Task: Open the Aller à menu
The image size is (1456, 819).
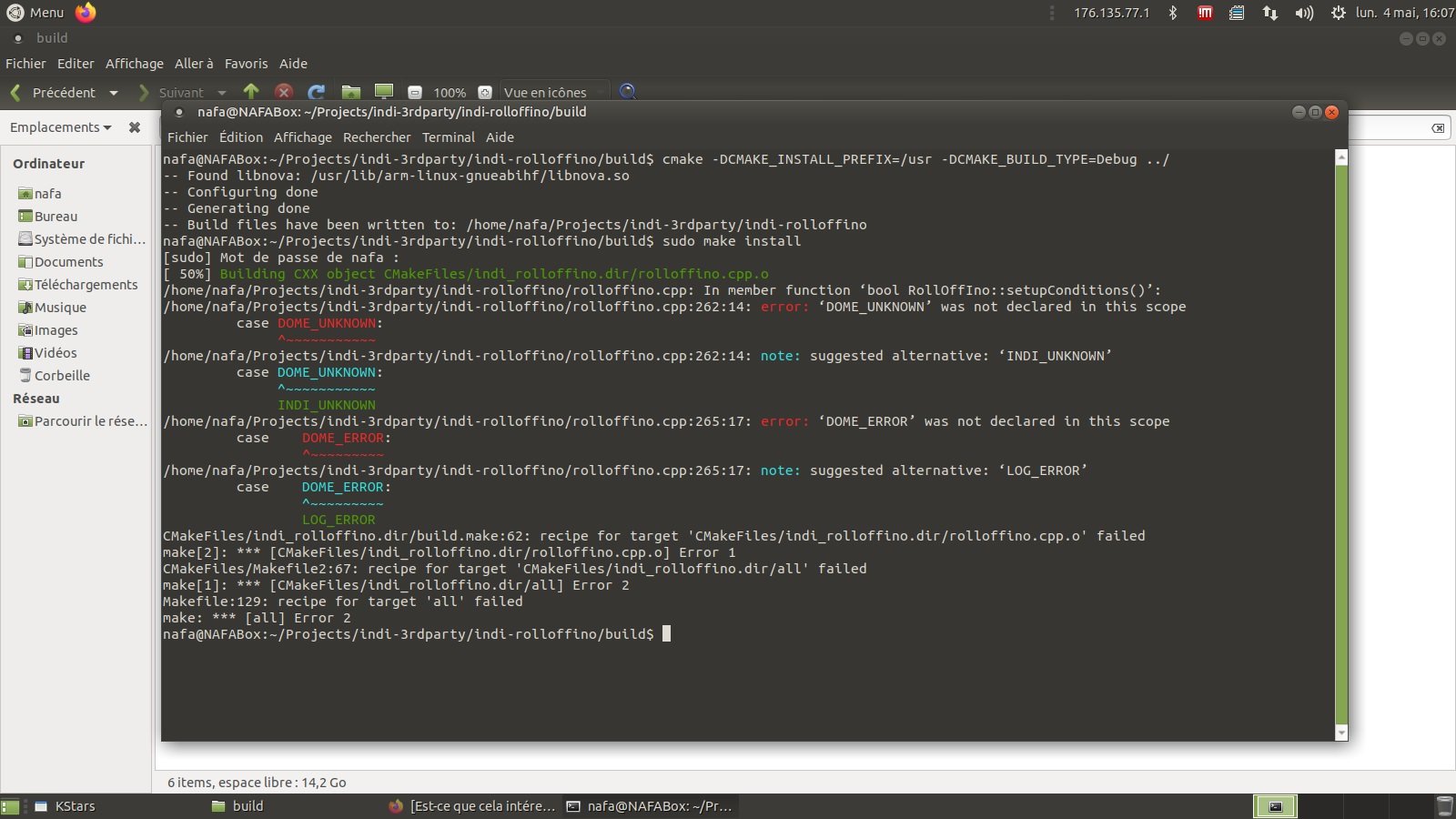Action: pos(194,64)
